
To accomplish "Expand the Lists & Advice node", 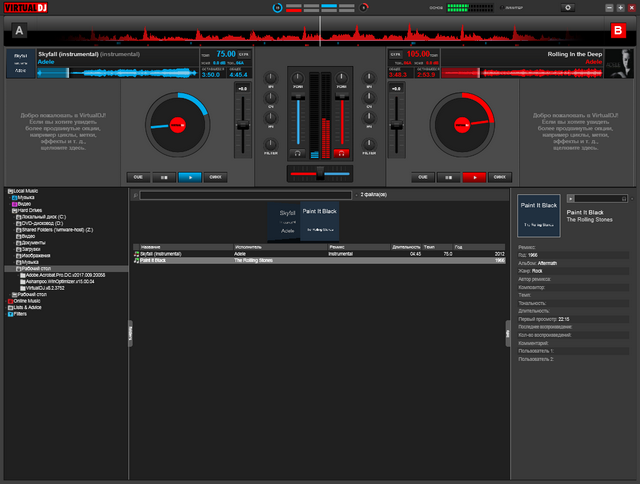I will 6,308.
